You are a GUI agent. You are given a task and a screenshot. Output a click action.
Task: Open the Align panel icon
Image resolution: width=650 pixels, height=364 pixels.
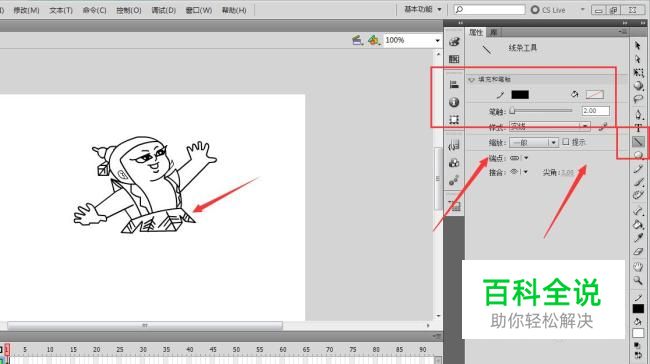[x=454, y=85]
